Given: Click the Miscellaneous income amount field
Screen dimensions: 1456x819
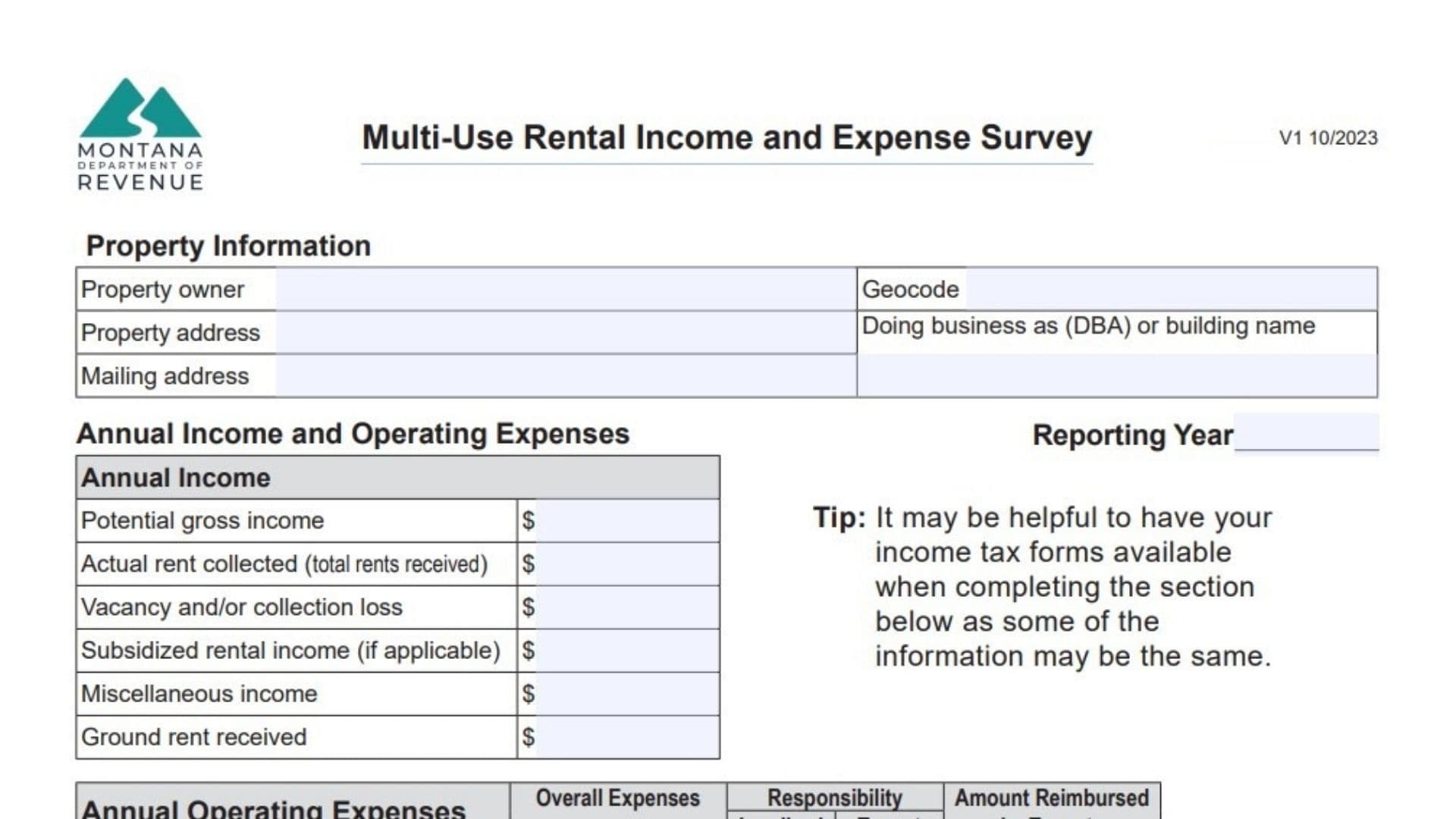Looking at the screenshot, I should [x=627, y=694].
